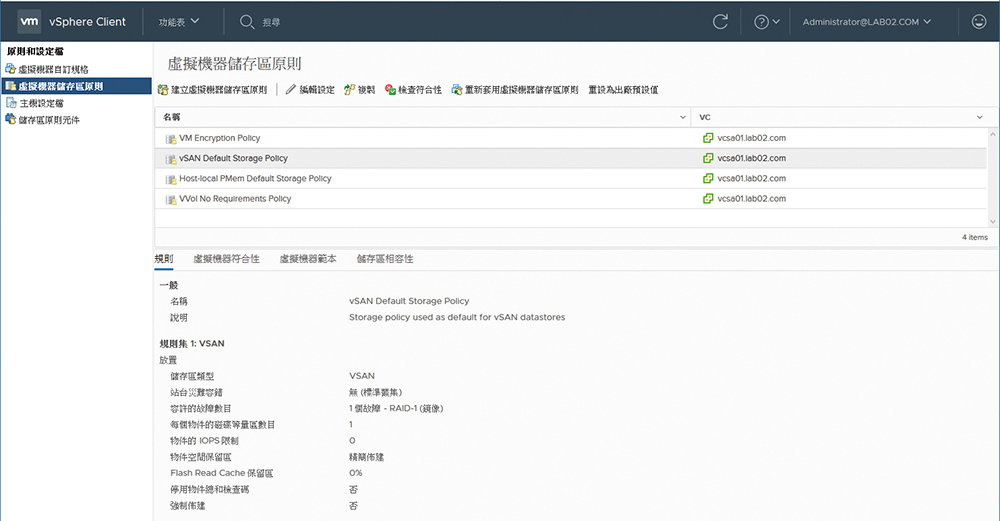Open Administrator@LAB02.COM user dropdown
Screen dimensions: 1000x521
point(867,22)
